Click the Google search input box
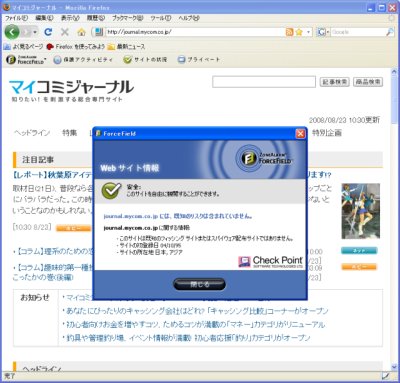The width and height of the screenshot is (400, 383). (358, 32)
